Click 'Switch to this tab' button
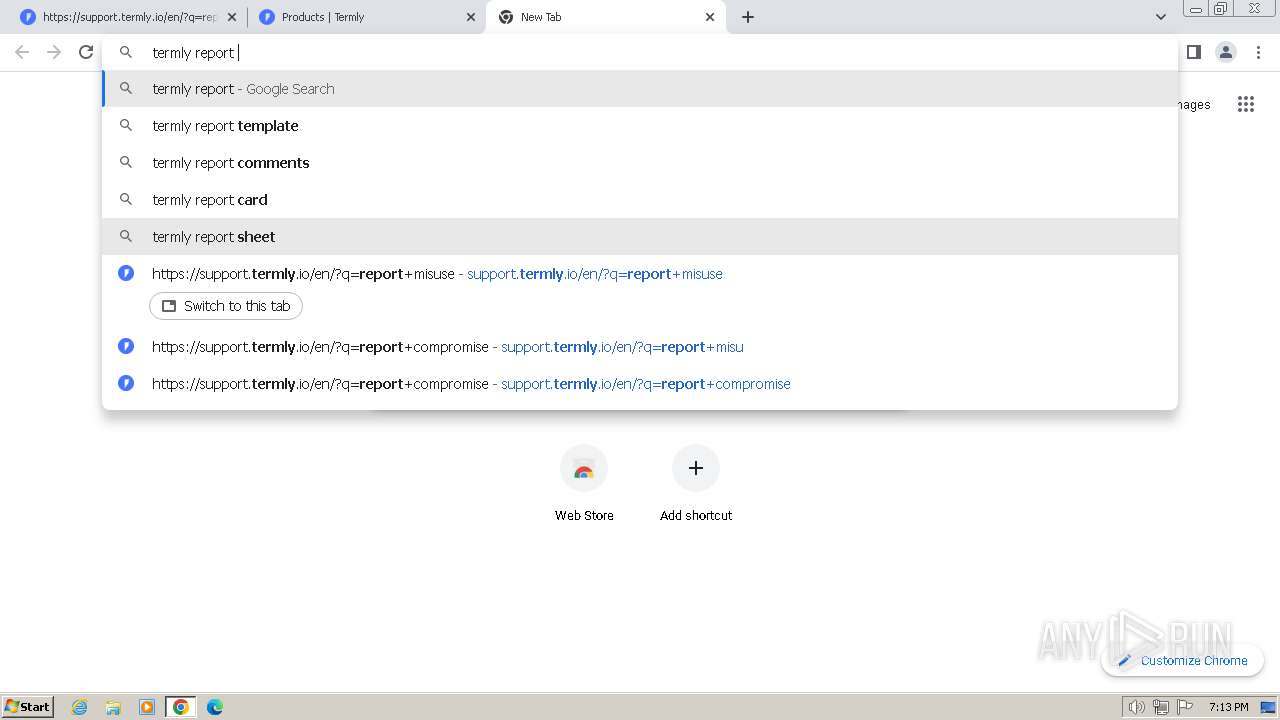The width and height of the screenshot is (1280, 720). (x=226, y=306)
